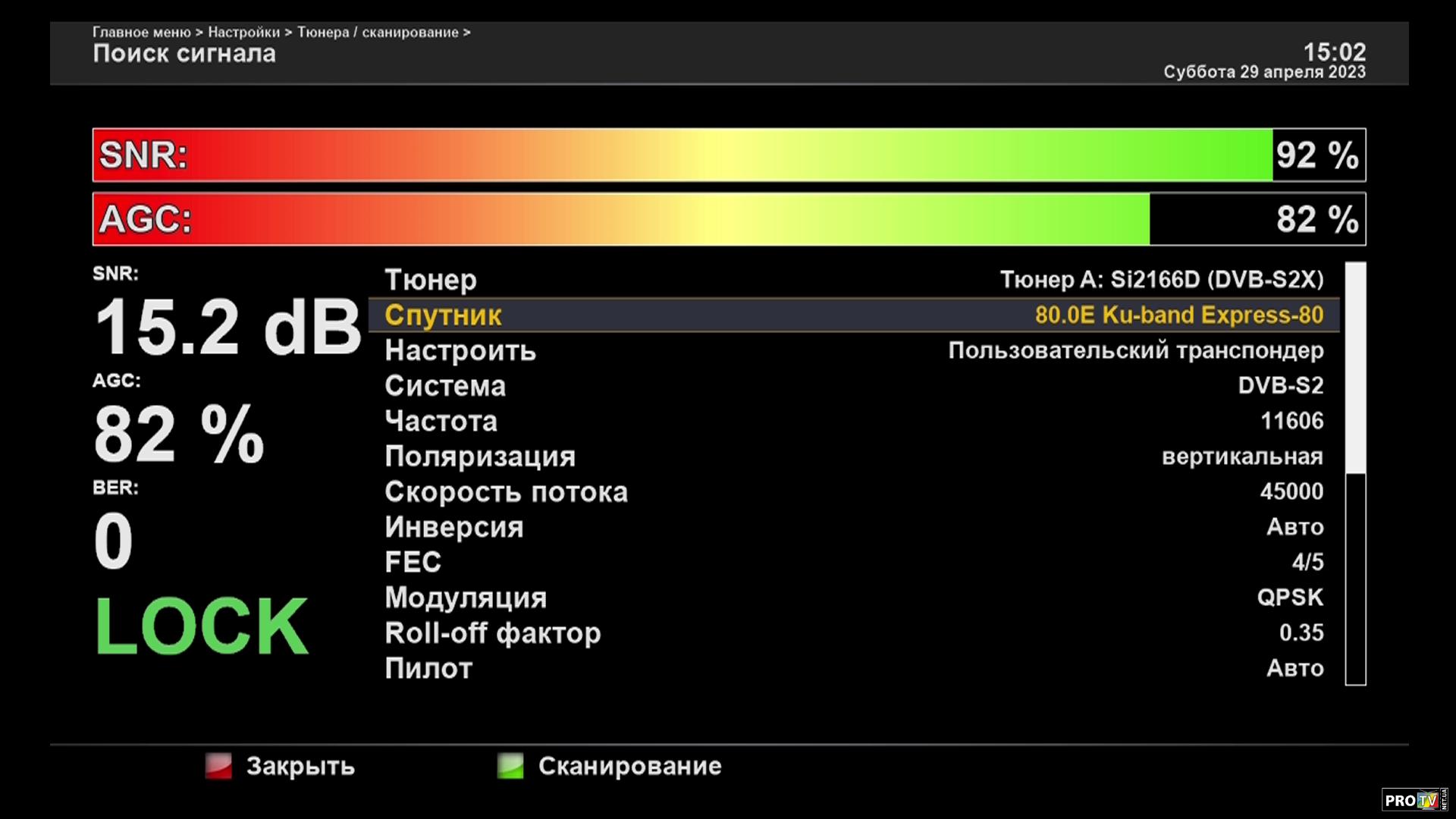Image resolution: width=1456 pixels, height=819 pixels.
Task: Toggle Пилот setting Авто
Action: 1294,668
